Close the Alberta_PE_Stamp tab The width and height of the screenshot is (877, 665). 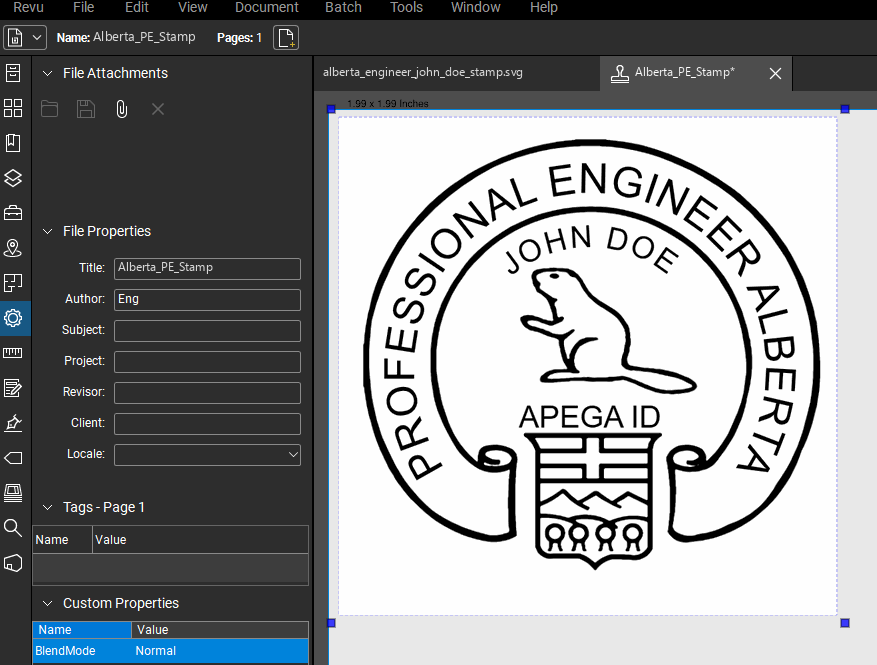(x=775, y=73)
